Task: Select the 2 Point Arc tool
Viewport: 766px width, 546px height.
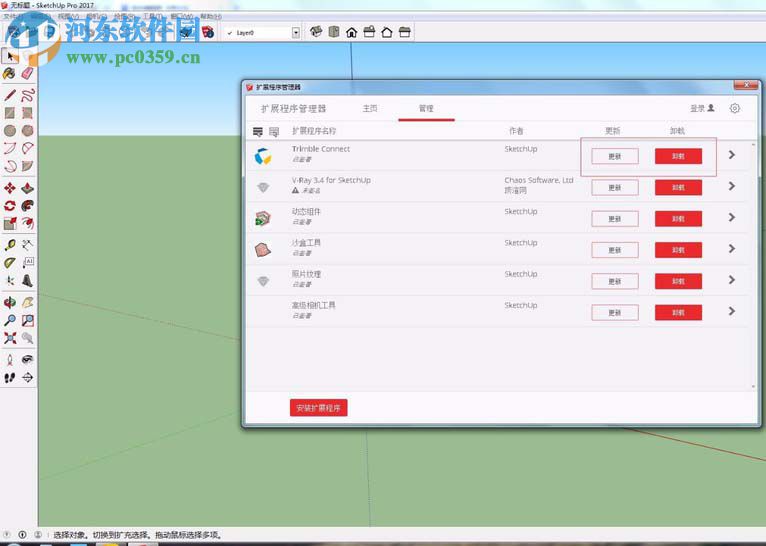Action: tap(28, 148)
